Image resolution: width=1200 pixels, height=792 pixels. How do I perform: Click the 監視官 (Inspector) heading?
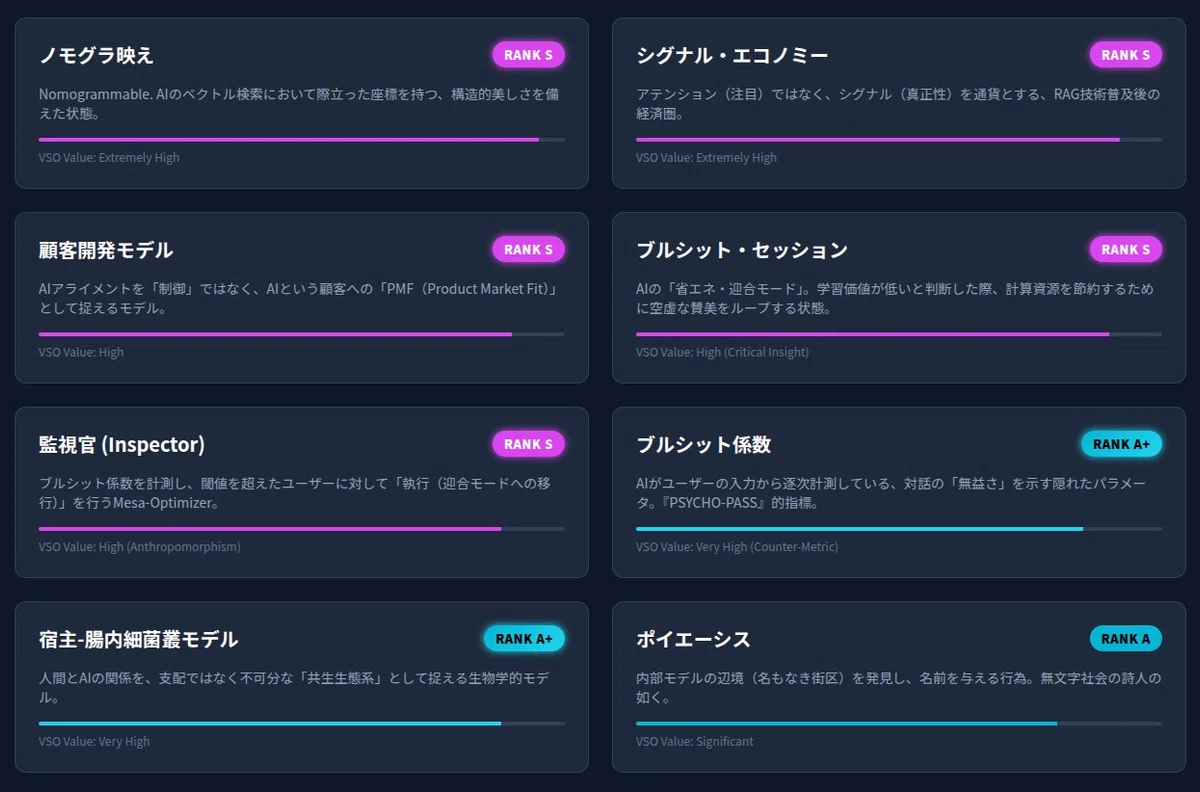click(122, 444)
